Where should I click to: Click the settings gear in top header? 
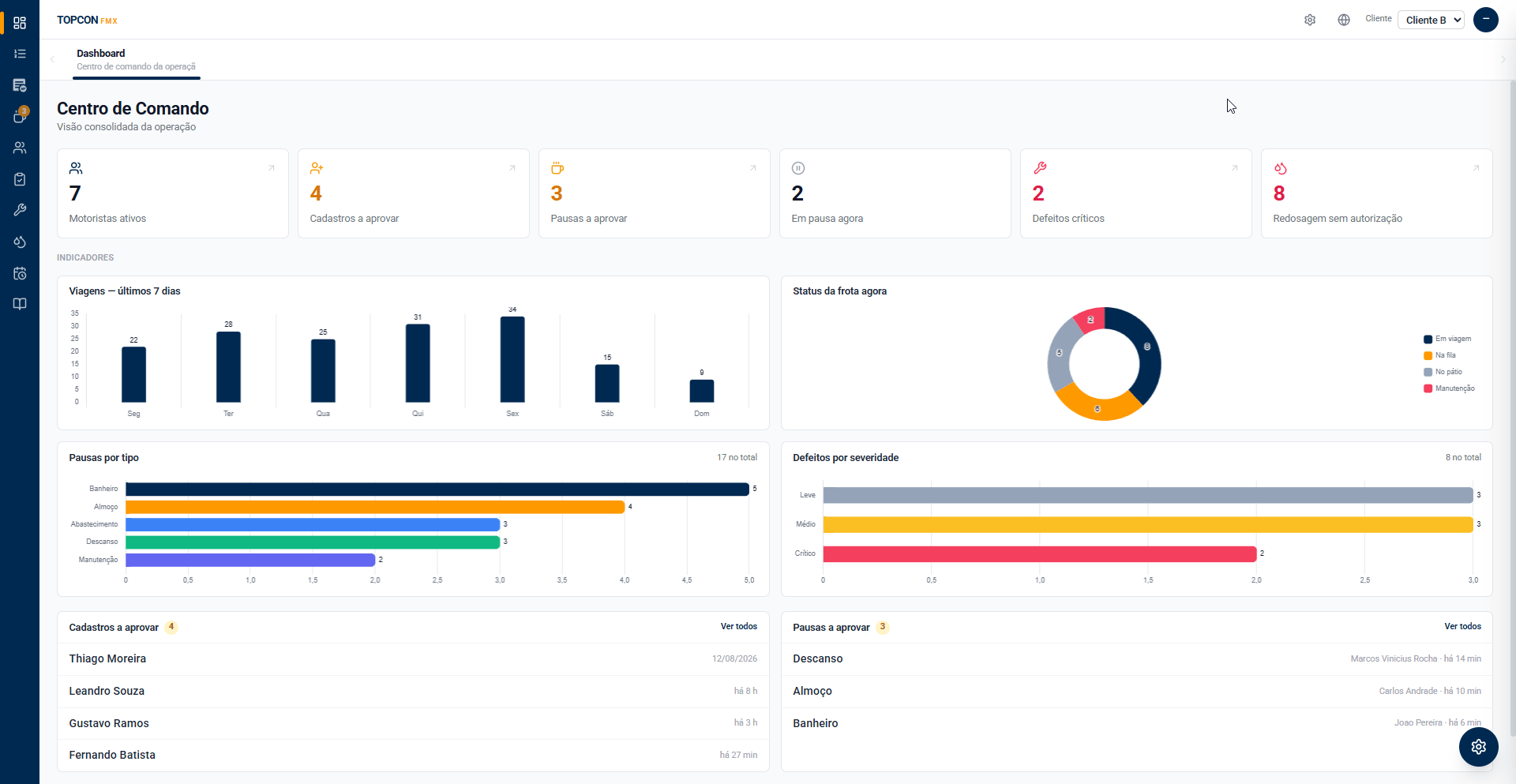tap(1310, 20)
